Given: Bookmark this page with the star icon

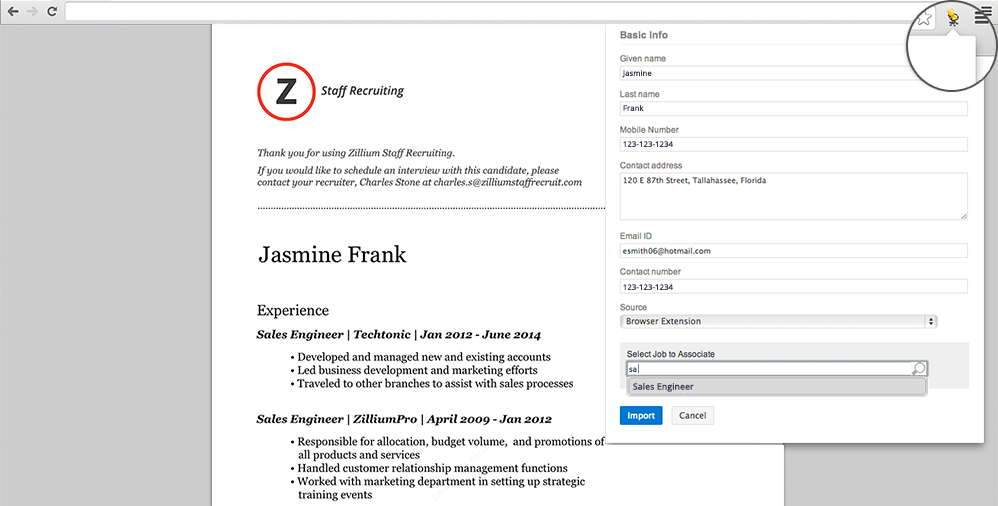Looking at the screenshot, I should click(x=925, y=17).
